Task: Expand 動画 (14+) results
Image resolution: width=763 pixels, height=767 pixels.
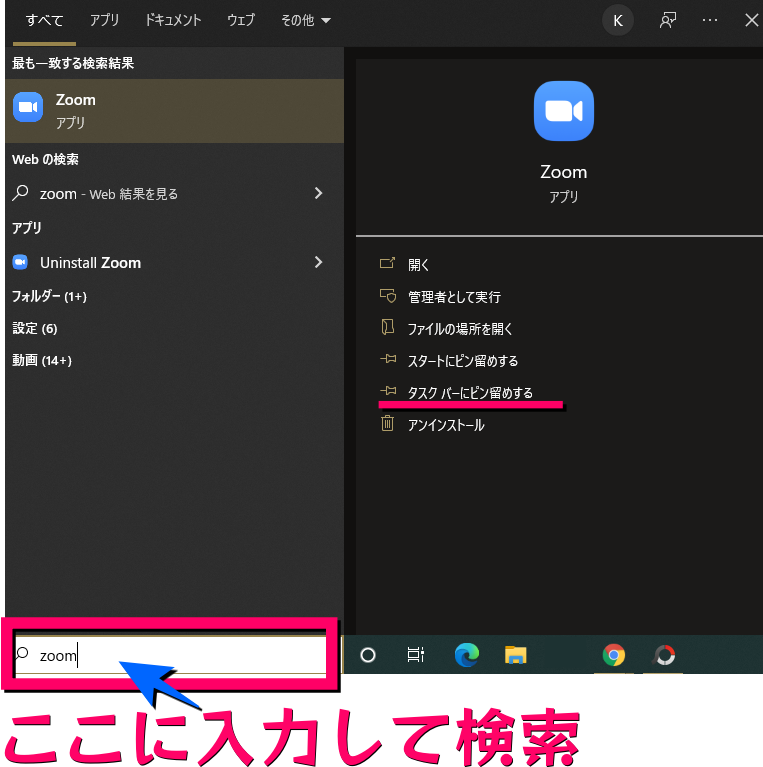Action: [x=42, y=361]
